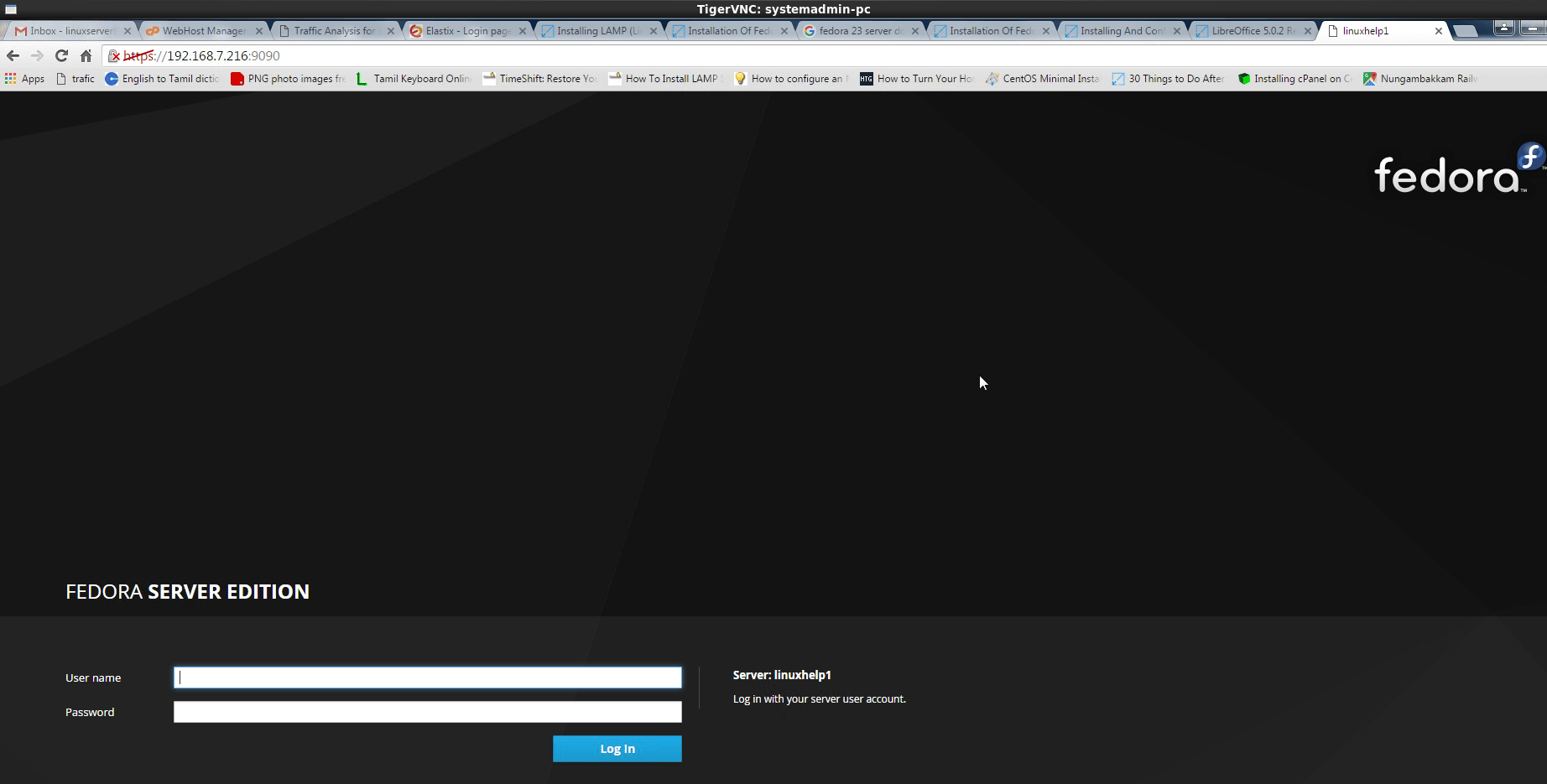Open the trafic bookmark
Screen dimensions: 1547x784
75,79
